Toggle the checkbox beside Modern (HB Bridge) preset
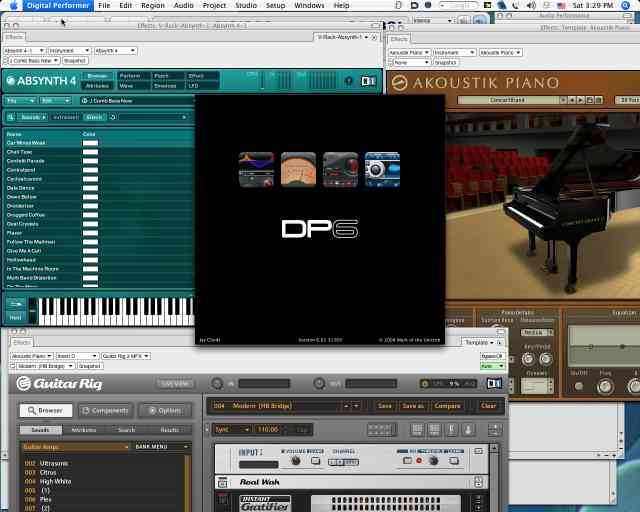 pyautogui.click(x=13, y=366)
